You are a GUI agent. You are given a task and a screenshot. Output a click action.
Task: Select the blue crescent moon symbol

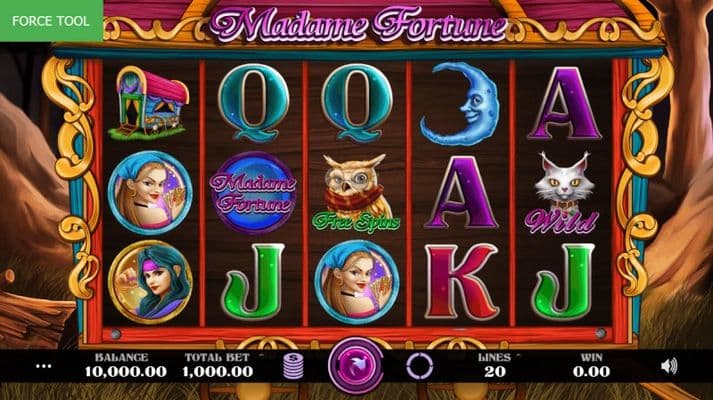(460, 104)
